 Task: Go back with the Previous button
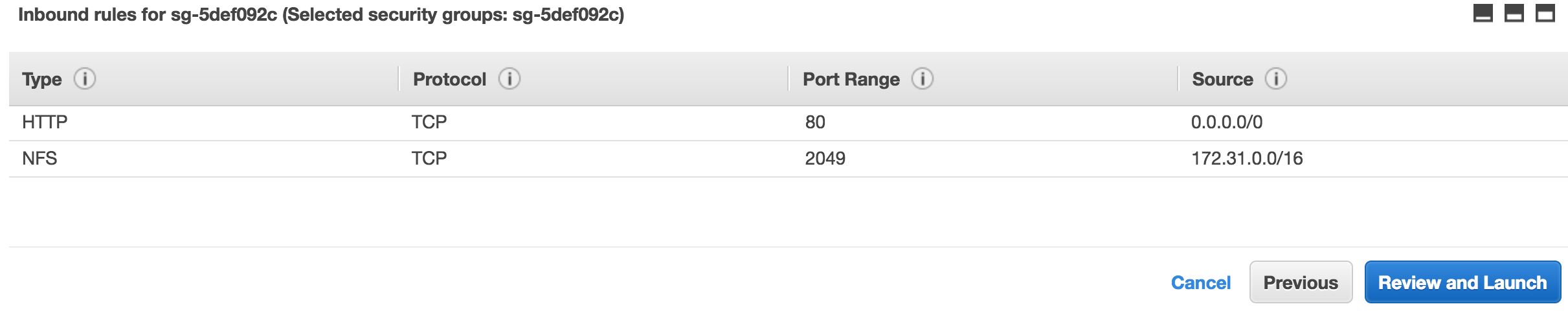point(1301,282)
